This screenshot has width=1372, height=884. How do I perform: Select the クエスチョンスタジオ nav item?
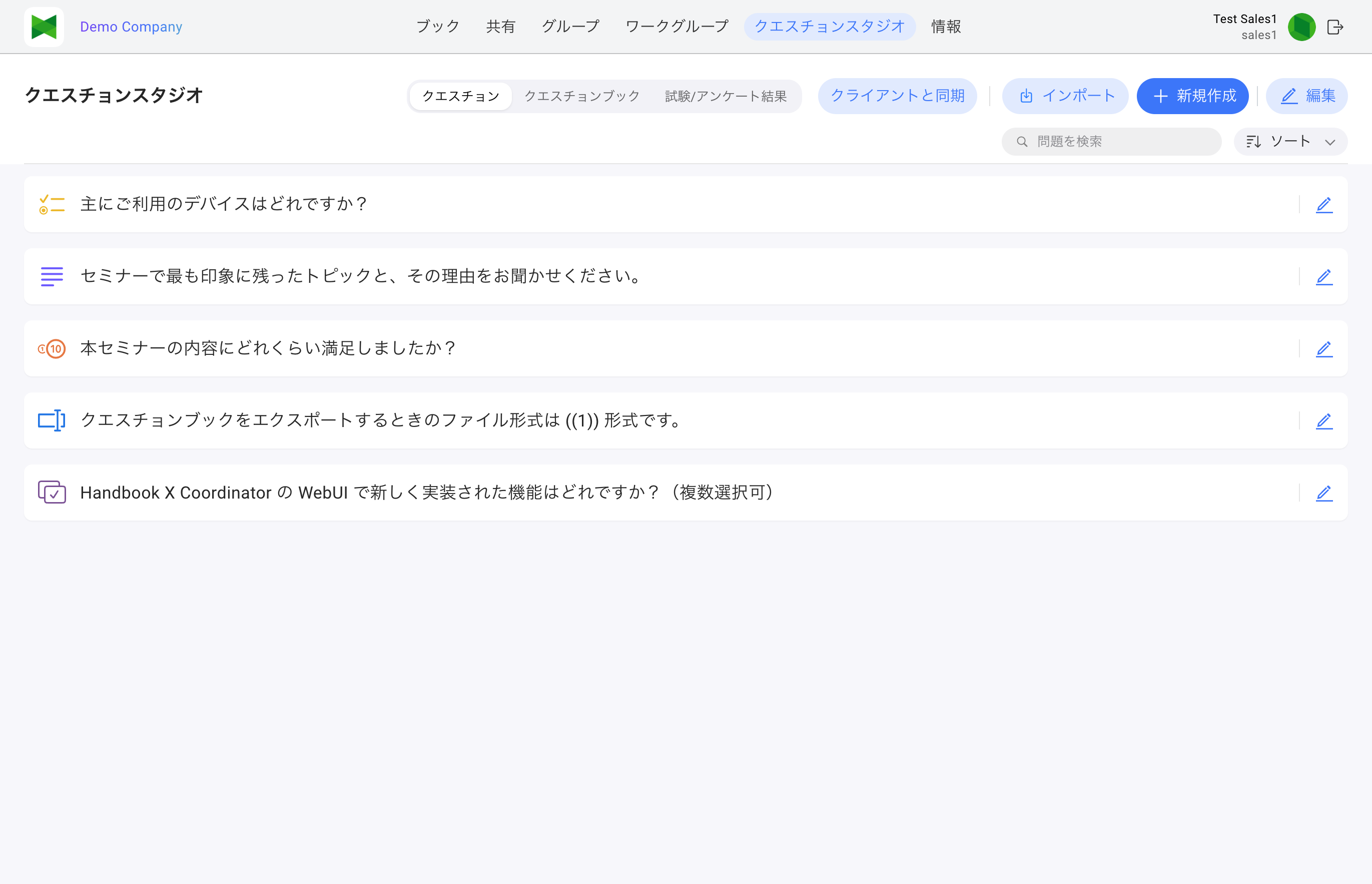(830, 27)
